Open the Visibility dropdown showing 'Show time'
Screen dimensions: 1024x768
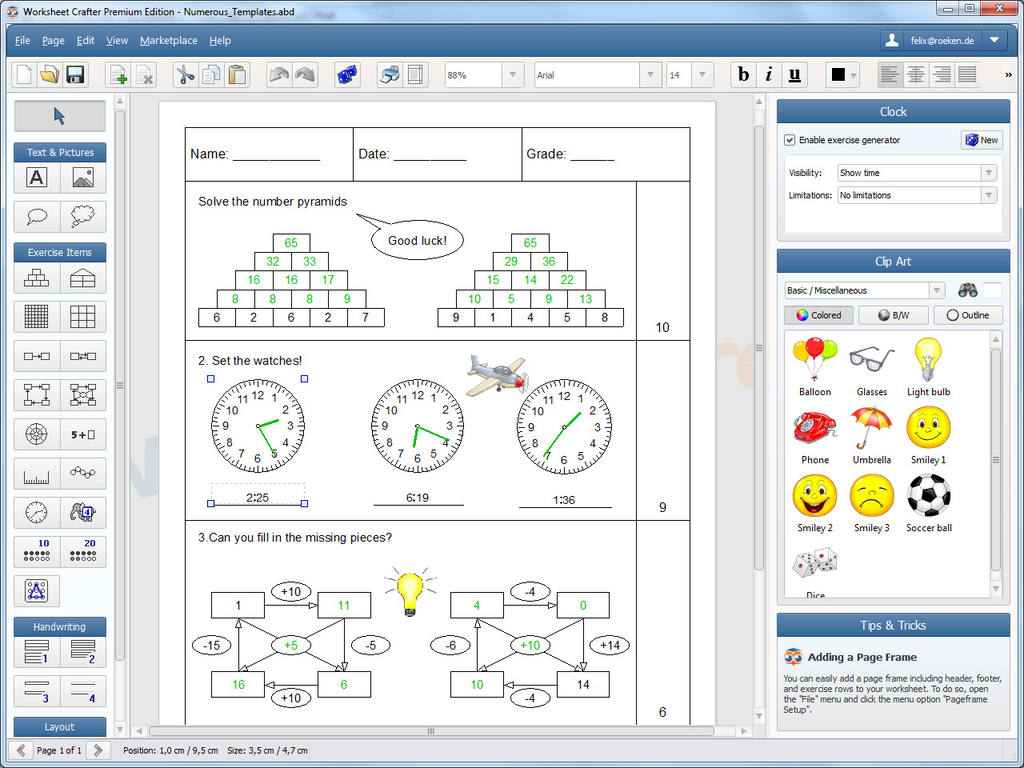pos(990,172)
